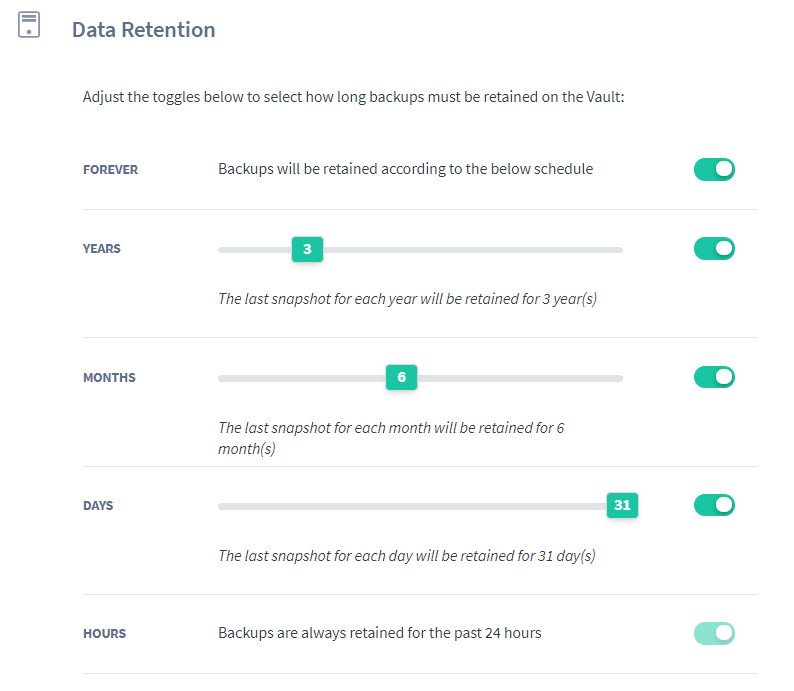Click the YEARS label
The height and width of the screenshot is (691, 794).
point(102,249)
